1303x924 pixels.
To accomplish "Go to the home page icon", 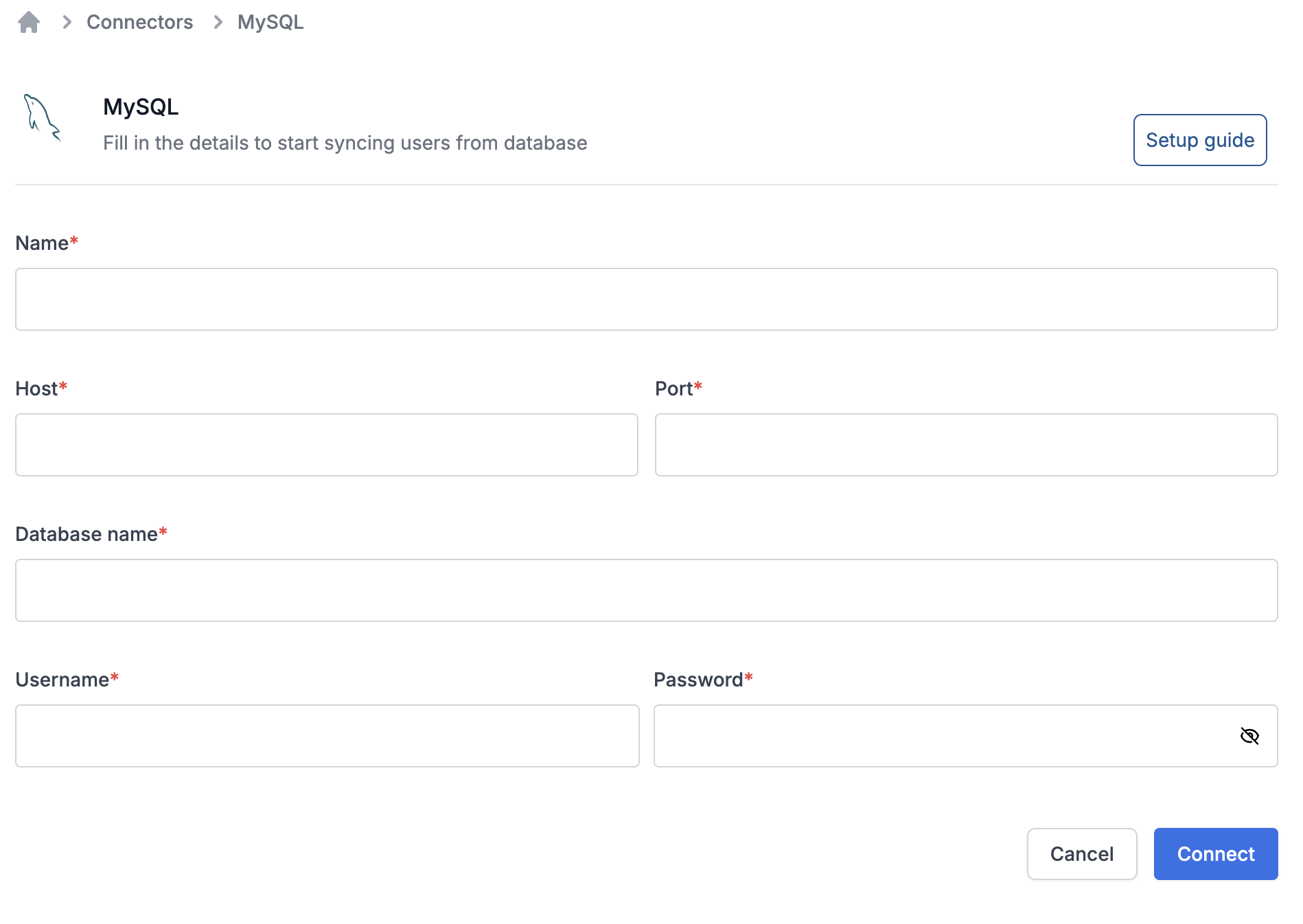I will pyautogui.click(x=29, y=23).
